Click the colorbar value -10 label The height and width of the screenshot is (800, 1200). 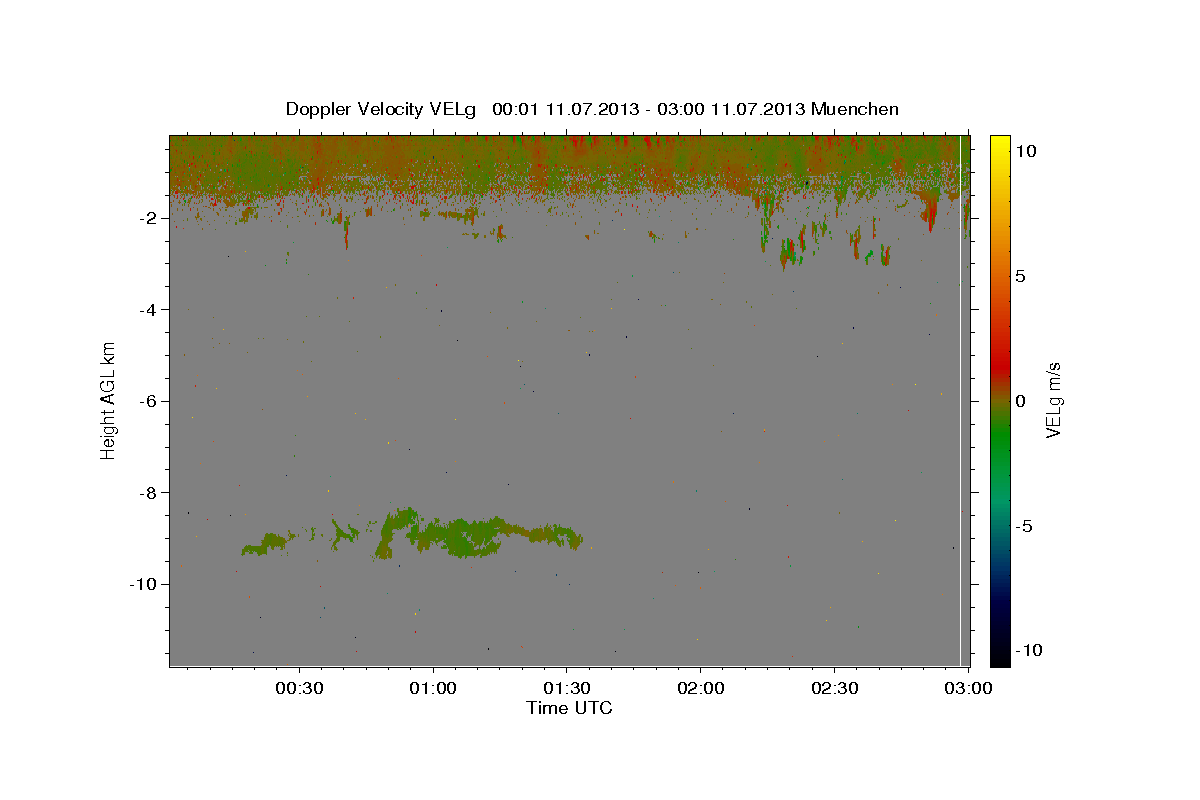[x=1027, y=650]
